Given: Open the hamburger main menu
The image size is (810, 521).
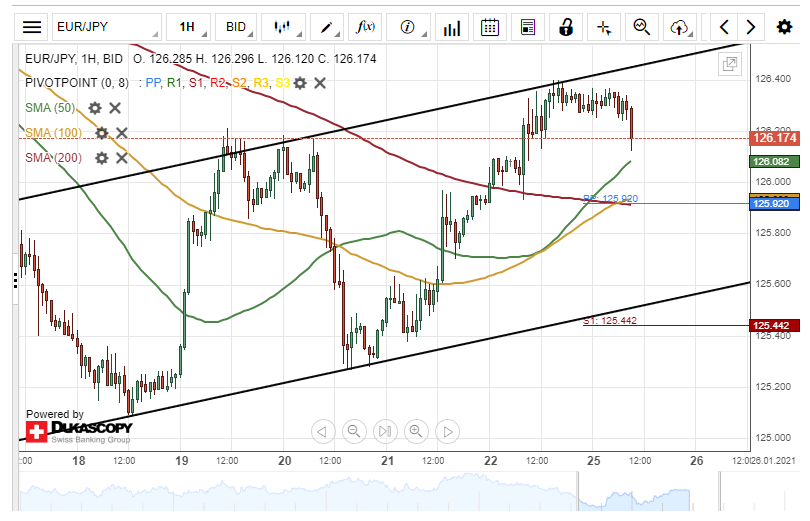Looking at the screenshot, I should 32,27.
